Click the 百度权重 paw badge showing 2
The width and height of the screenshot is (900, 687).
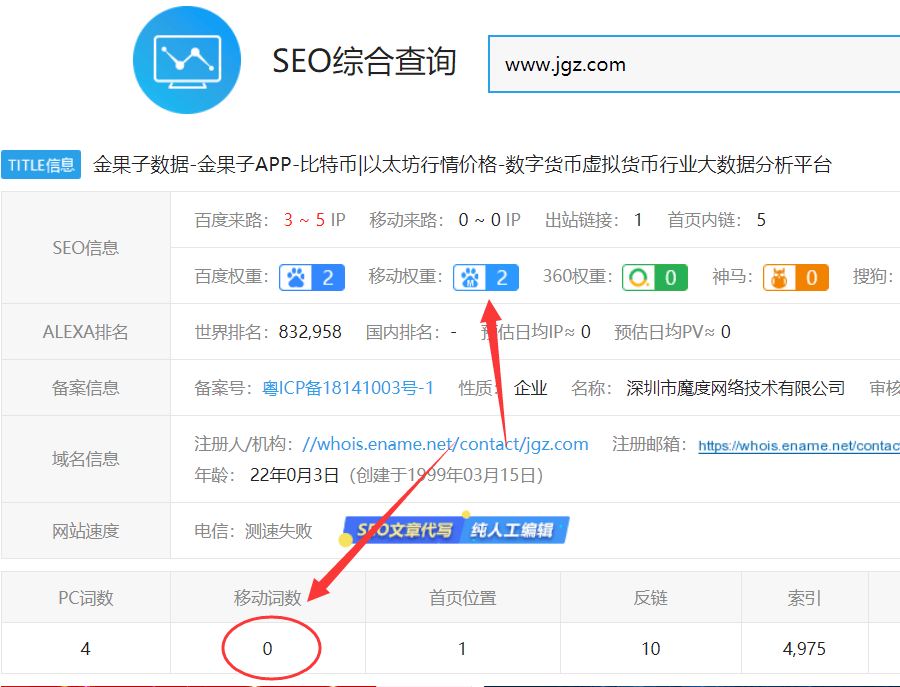click(312, 278)
